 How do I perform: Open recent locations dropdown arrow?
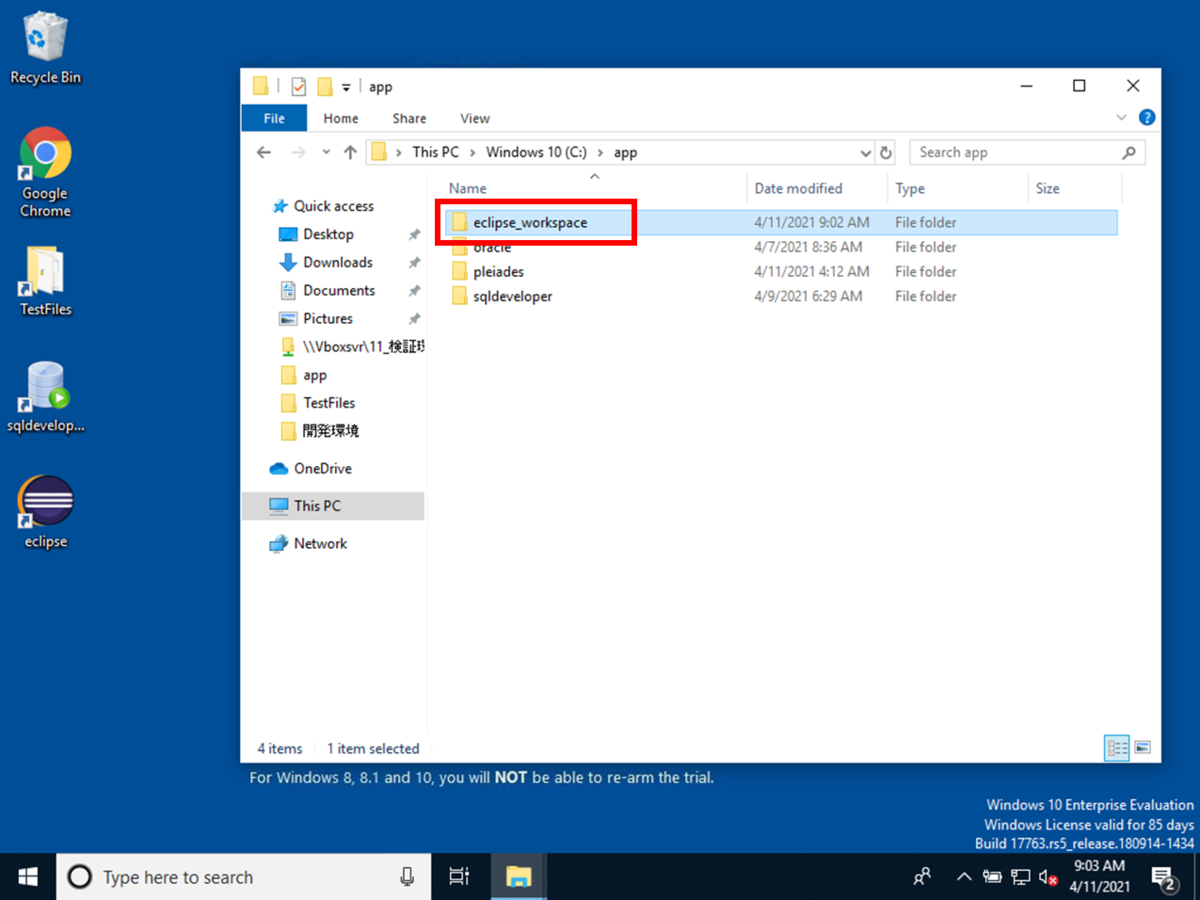click(326, 153)
